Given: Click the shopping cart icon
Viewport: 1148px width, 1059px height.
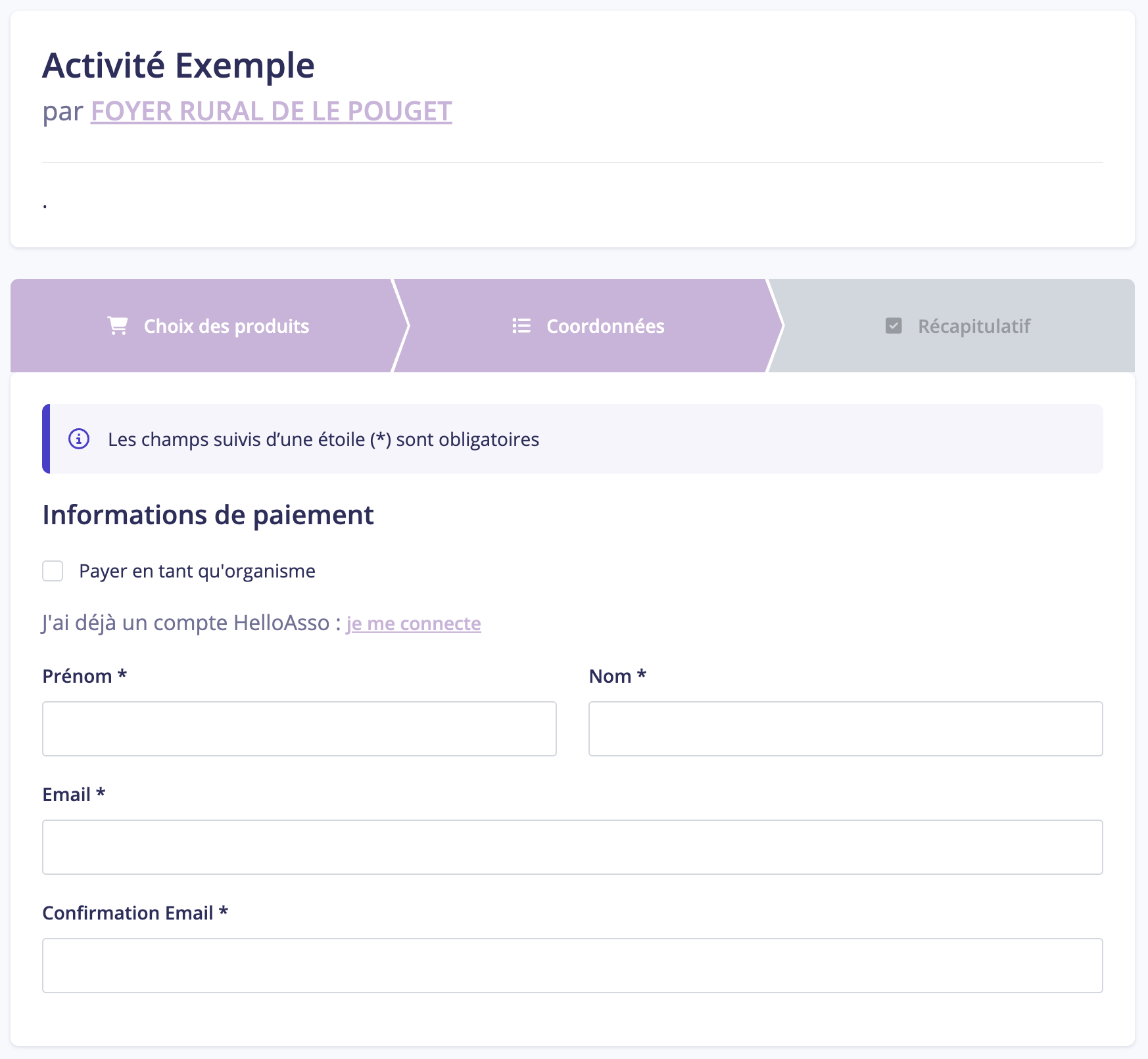Looking at the screenshot, I should tap(118, 326).
